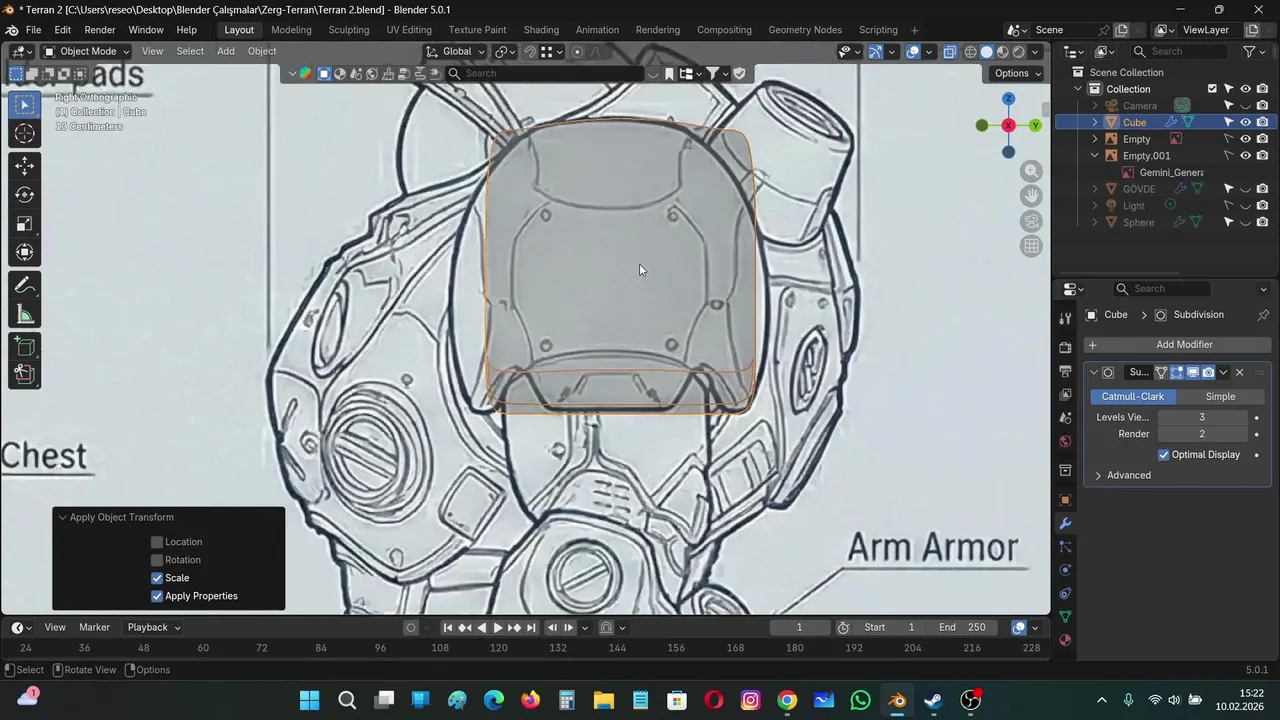
Task: Switch to the Geometry Nodes workspace
Action: pyautogui.click(x=805, y=30)
